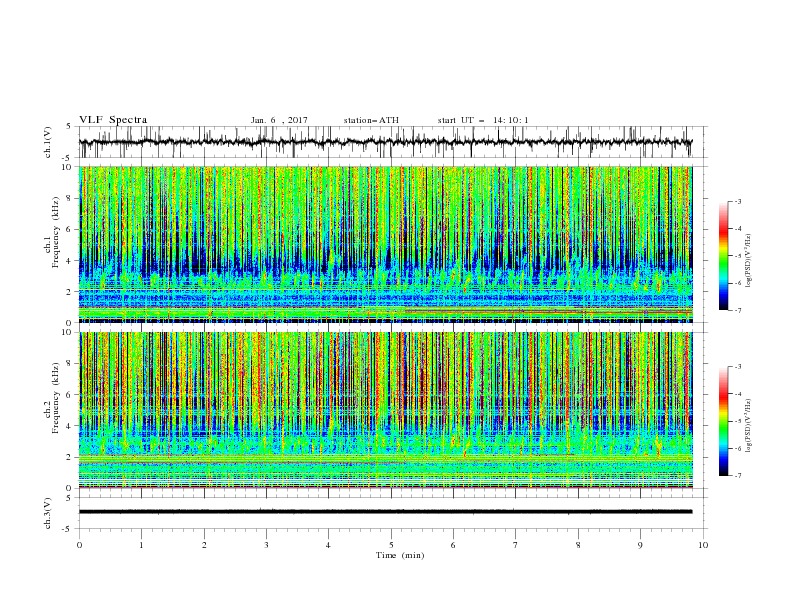The width and height of the screenshot is (792, 612).
Task: Click the time axis tick label '8'
Action: [x=578, y=545]
